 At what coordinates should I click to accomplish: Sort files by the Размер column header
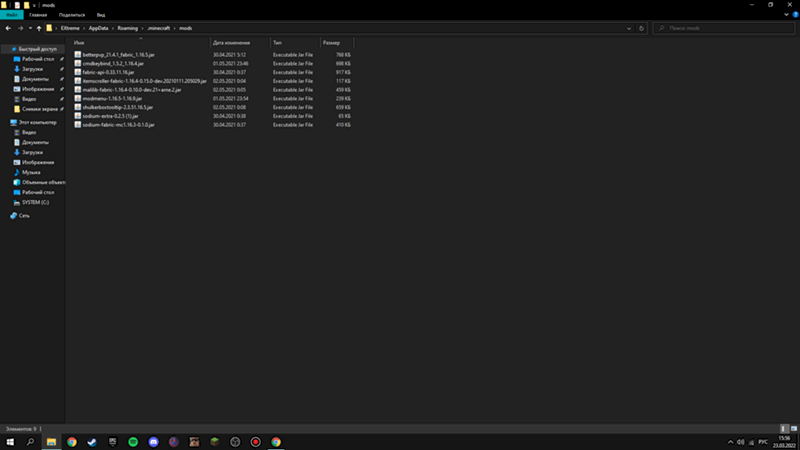pyautogui.click(x=332, y=43)
